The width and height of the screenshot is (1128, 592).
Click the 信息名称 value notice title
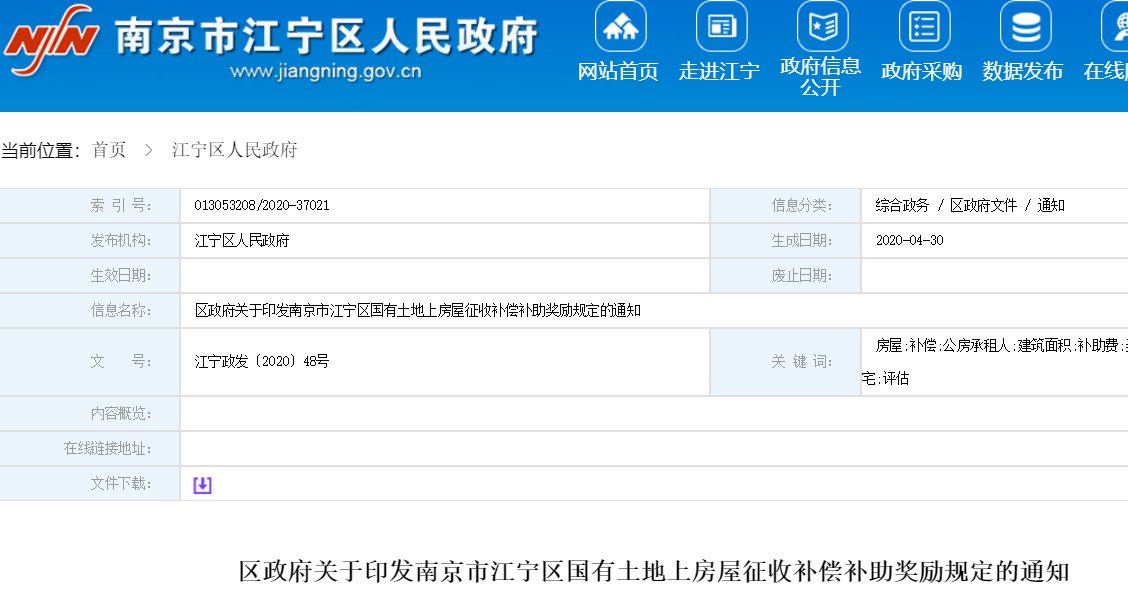point(417,311)
